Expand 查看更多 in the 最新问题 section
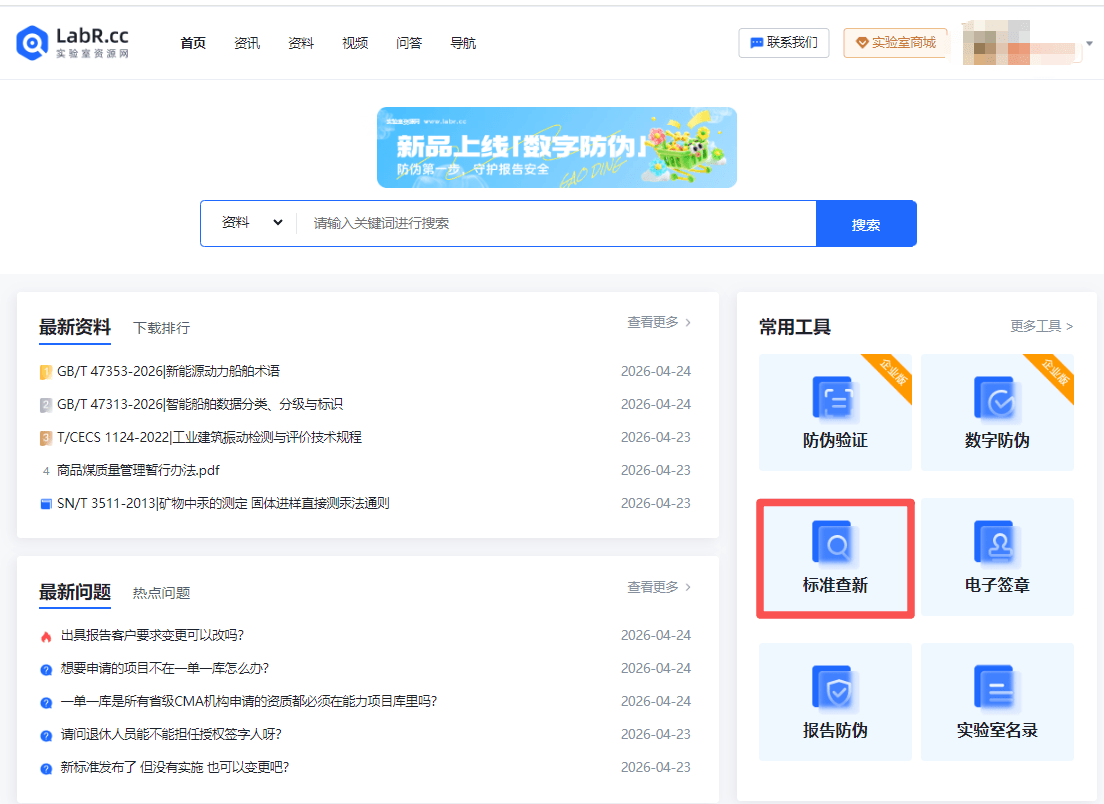Image resolution: width=1104 pixels, height=804 pixels. click(658, 587)
